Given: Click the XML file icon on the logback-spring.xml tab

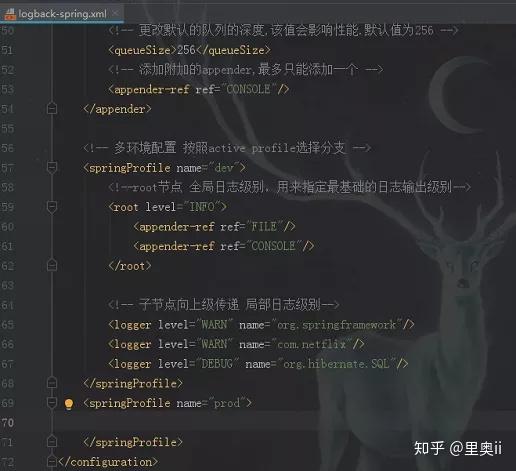Looking at the screenshot, I should tap(10, 14).
